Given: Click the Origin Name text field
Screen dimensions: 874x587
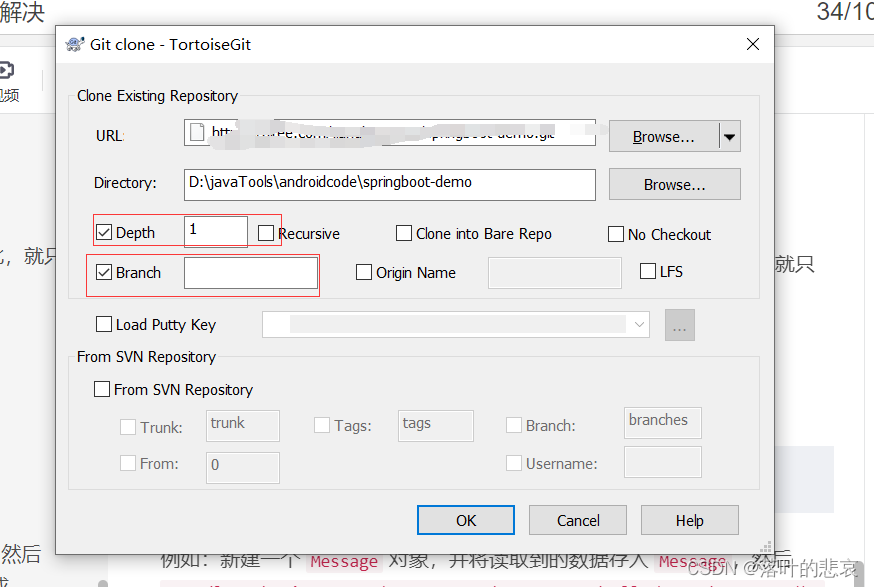Looking at the screenshot, I should 555,273.
